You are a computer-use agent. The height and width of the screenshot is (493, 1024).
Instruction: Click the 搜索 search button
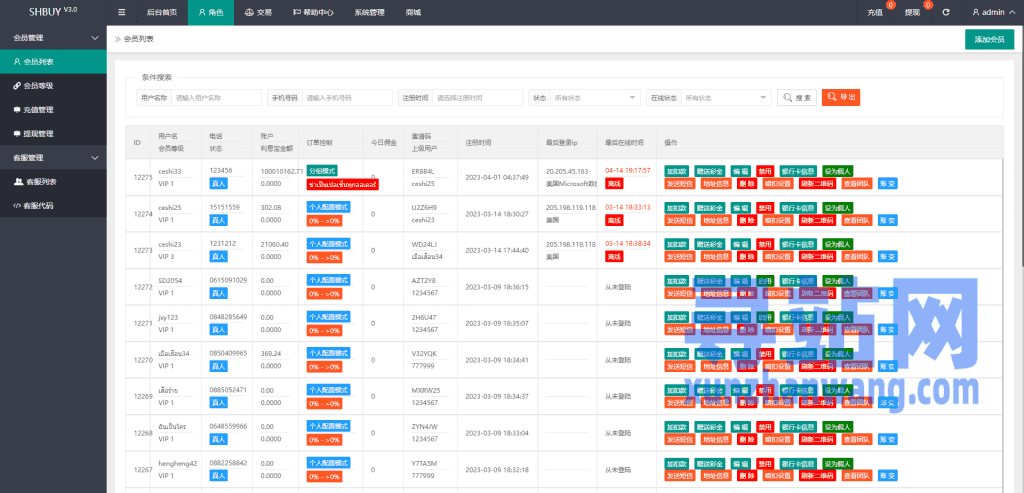point(797,97)
